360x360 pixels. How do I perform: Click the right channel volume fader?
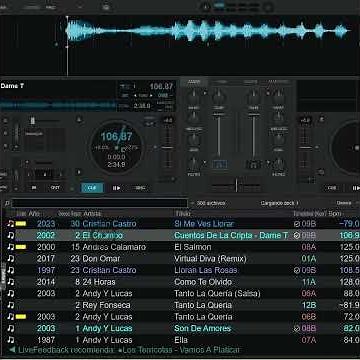click(253, 135)
